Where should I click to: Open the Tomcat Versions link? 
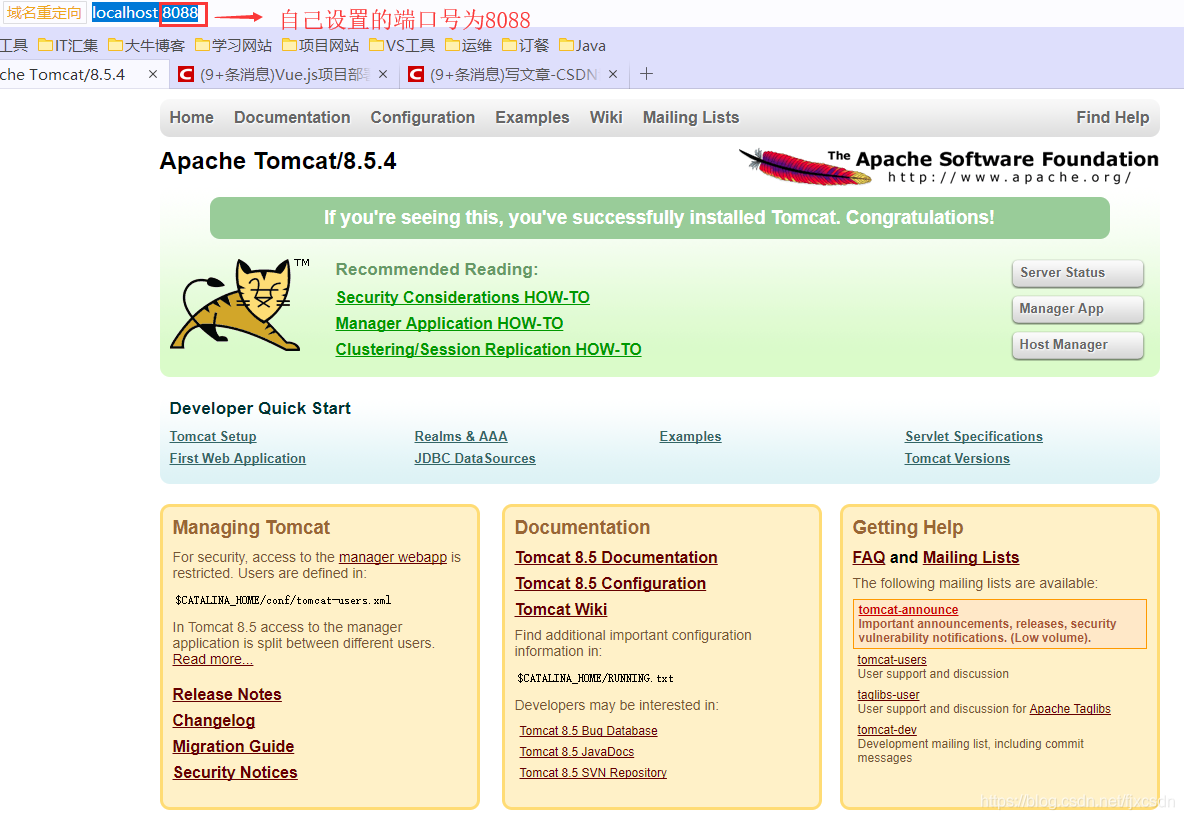coord(957,458)
